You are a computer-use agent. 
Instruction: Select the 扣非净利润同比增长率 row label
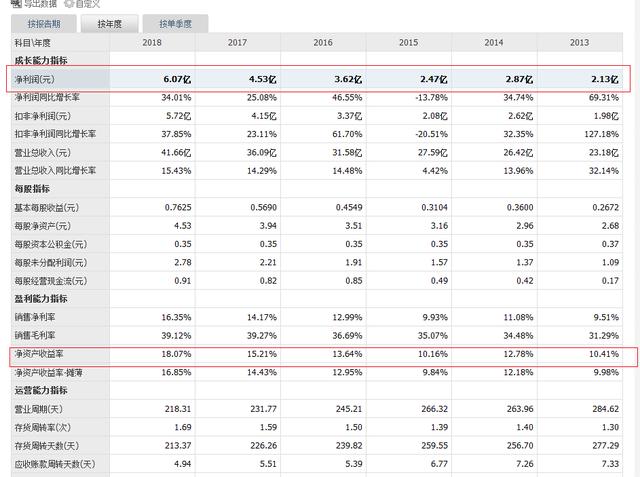(x=55, y=134)
